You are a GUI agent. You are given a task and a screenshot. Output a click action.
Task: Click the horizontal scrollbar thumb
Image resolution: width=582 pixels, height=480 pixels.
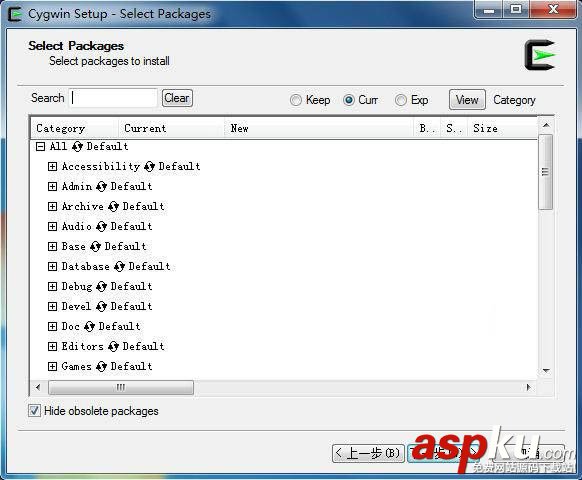(x=121, y=388)
